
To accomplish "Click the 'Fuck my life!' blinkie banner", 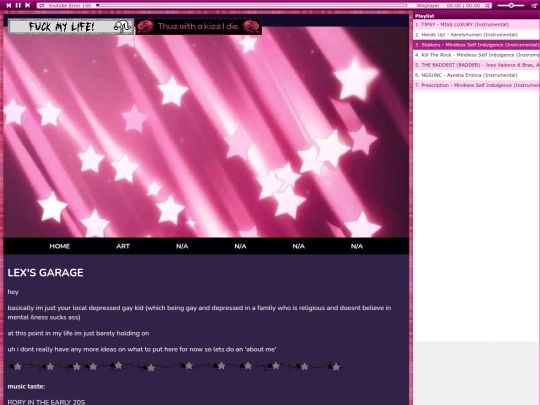I will 71,27.
